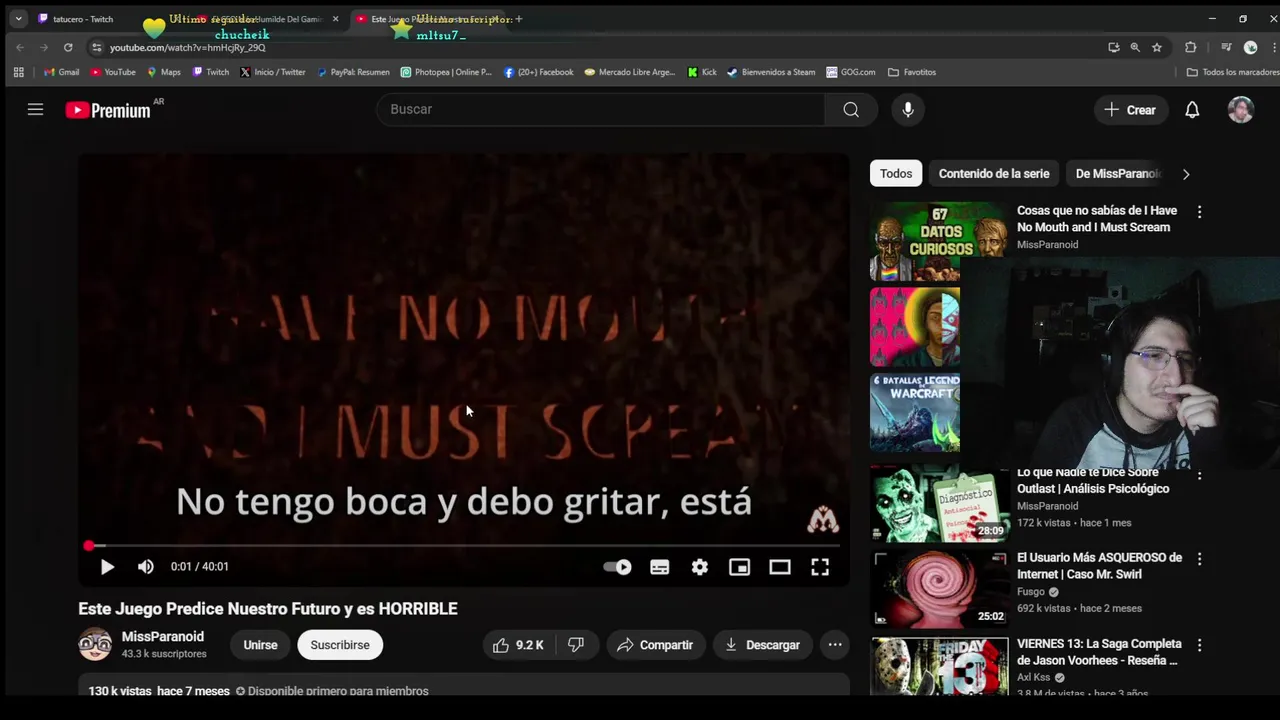Open the Todos los marcadores folder

pyautogui.click(x=1232, y=72)
